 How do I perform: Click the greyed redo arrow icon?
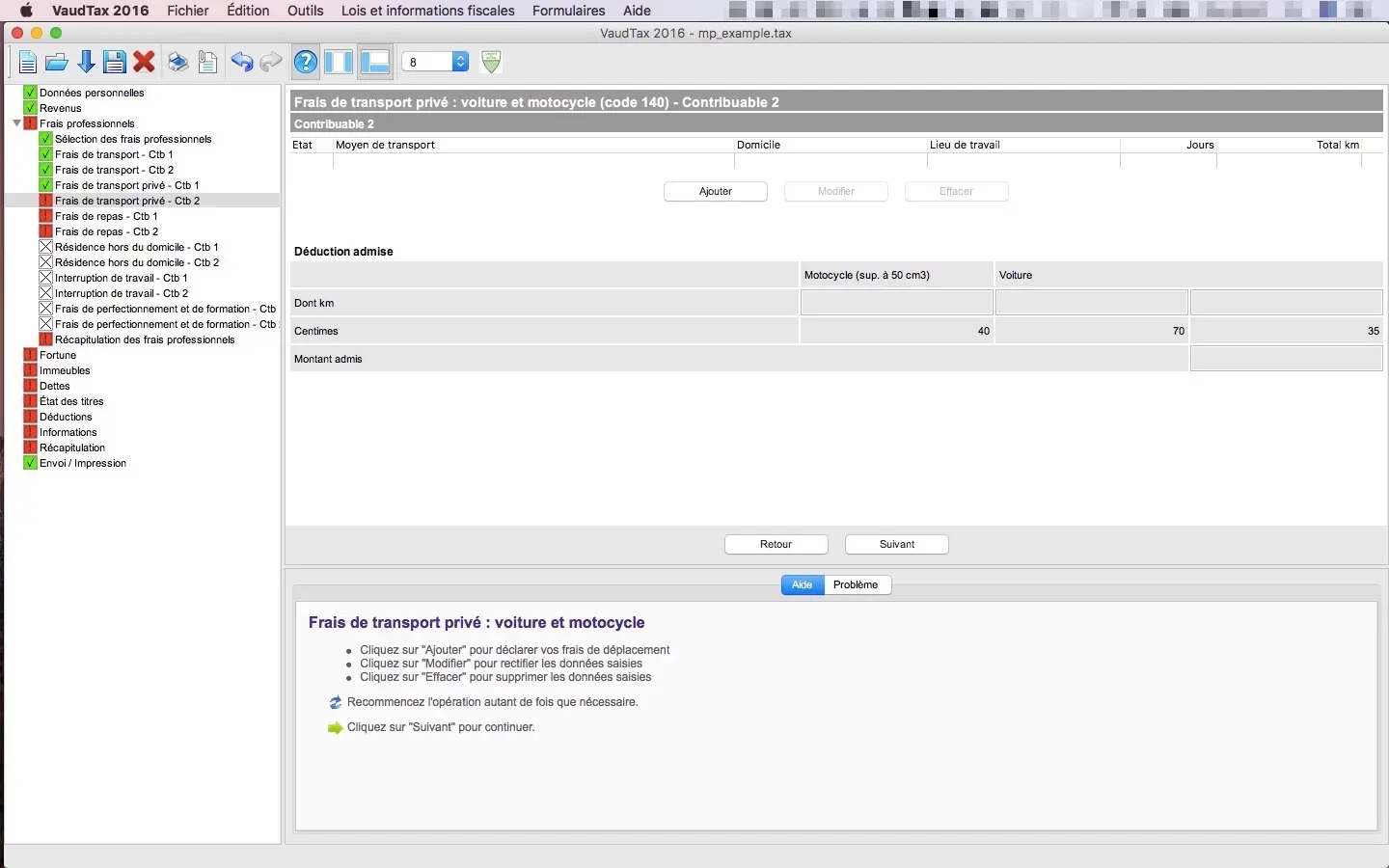coord(271,63)
